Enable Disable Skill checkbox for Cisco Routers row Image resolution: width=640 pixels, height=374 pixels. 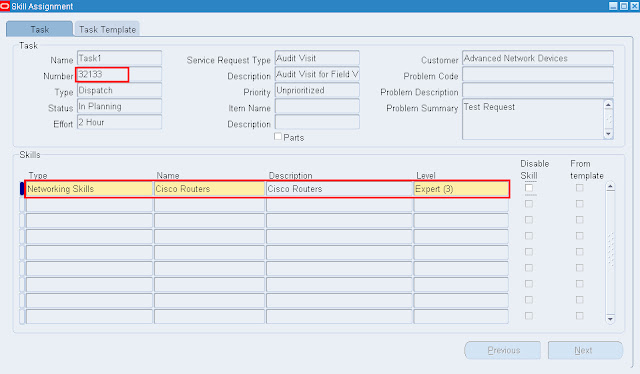529,188
